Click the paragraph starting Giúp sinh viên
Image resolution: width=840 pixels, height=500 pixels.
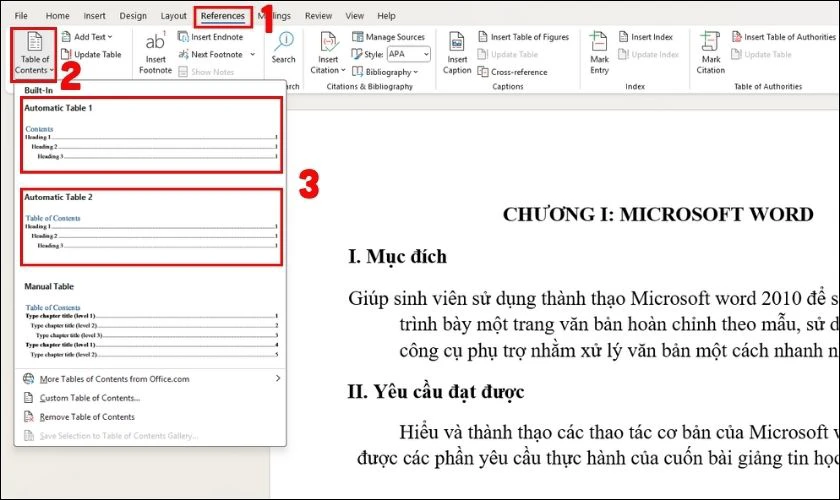[594, 324]
